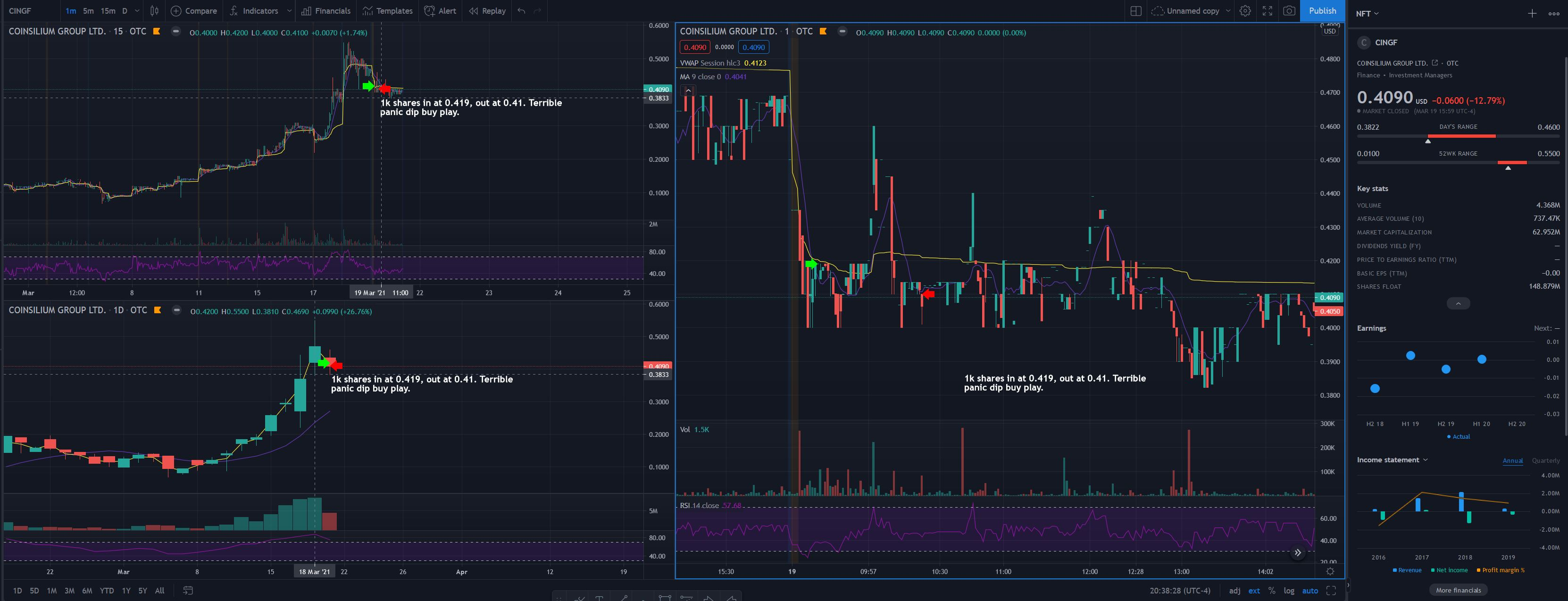Open the NFT watchlist dropdown
1568x601 pixels.
1367,13
